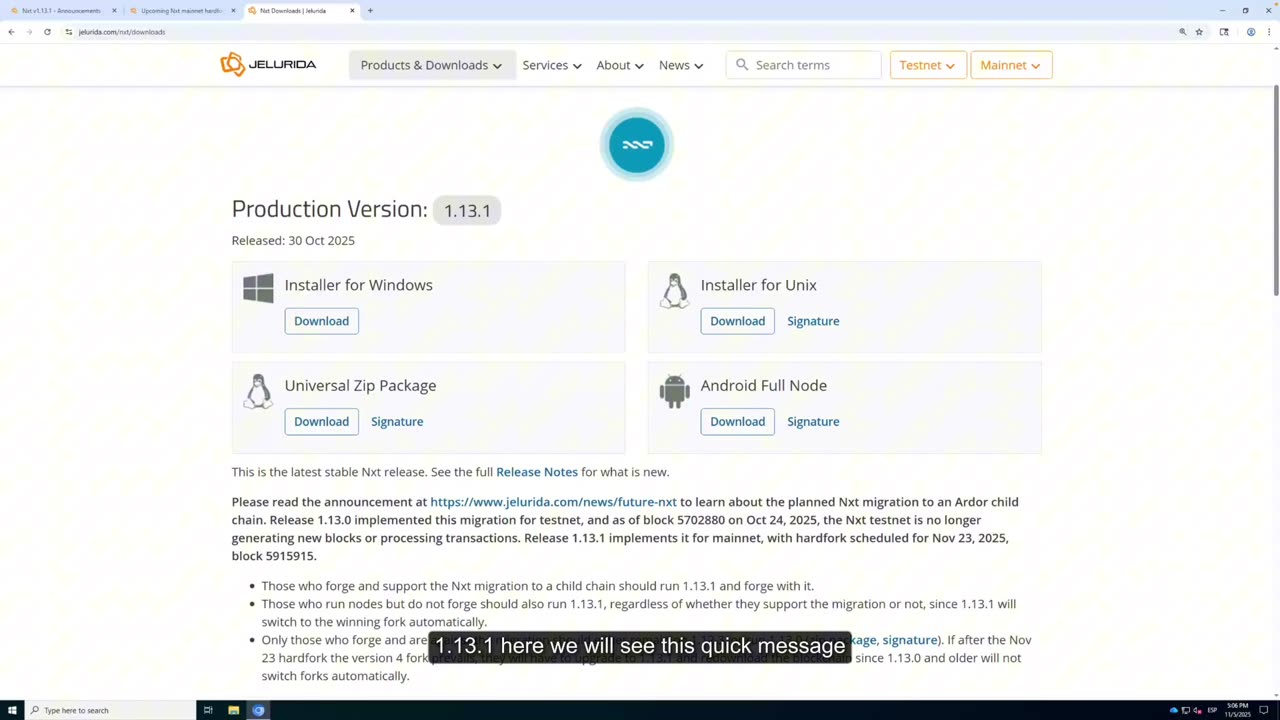This screenshot has height=720, width=1280.
Task: Click the taskbar clock showing 5:06 PM
Action: click(1238, 710)
